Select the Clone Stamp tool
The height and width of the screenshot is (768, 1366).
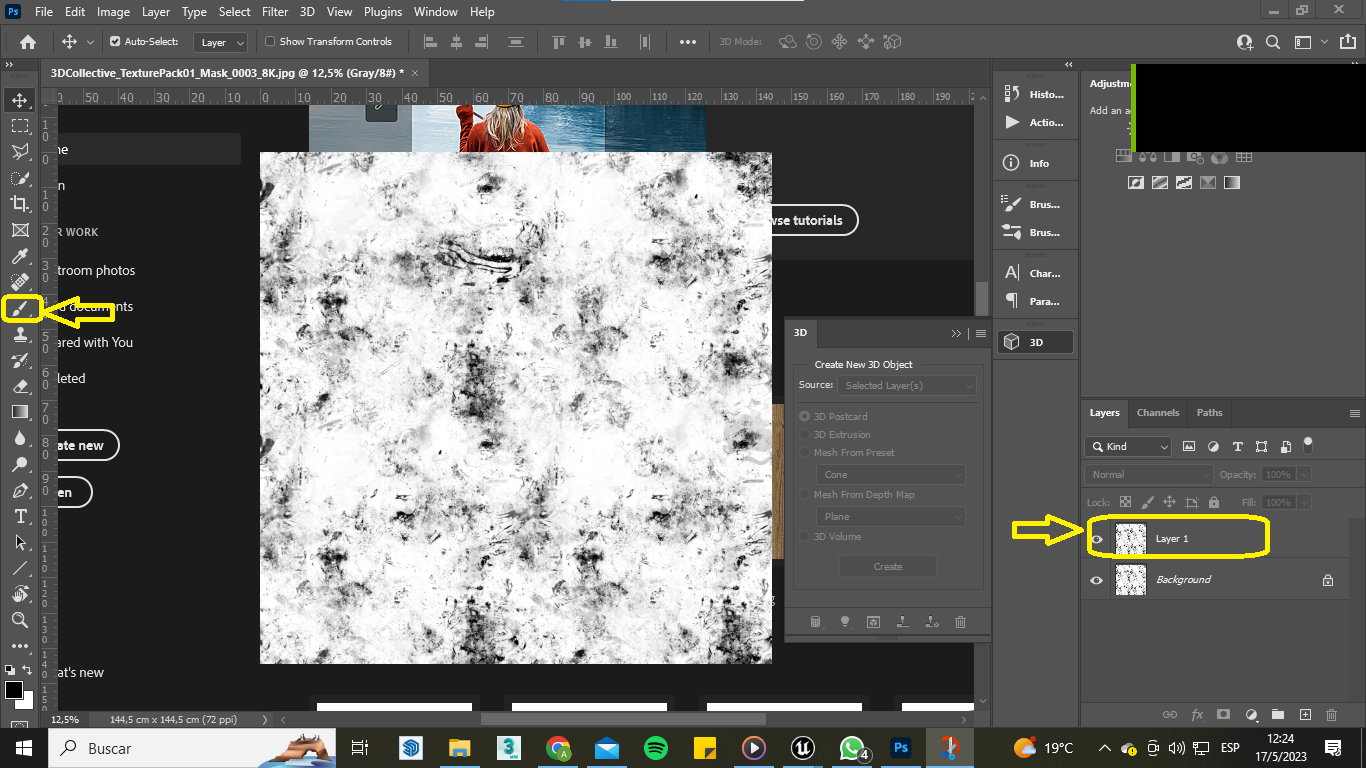(x=22, y=334)
